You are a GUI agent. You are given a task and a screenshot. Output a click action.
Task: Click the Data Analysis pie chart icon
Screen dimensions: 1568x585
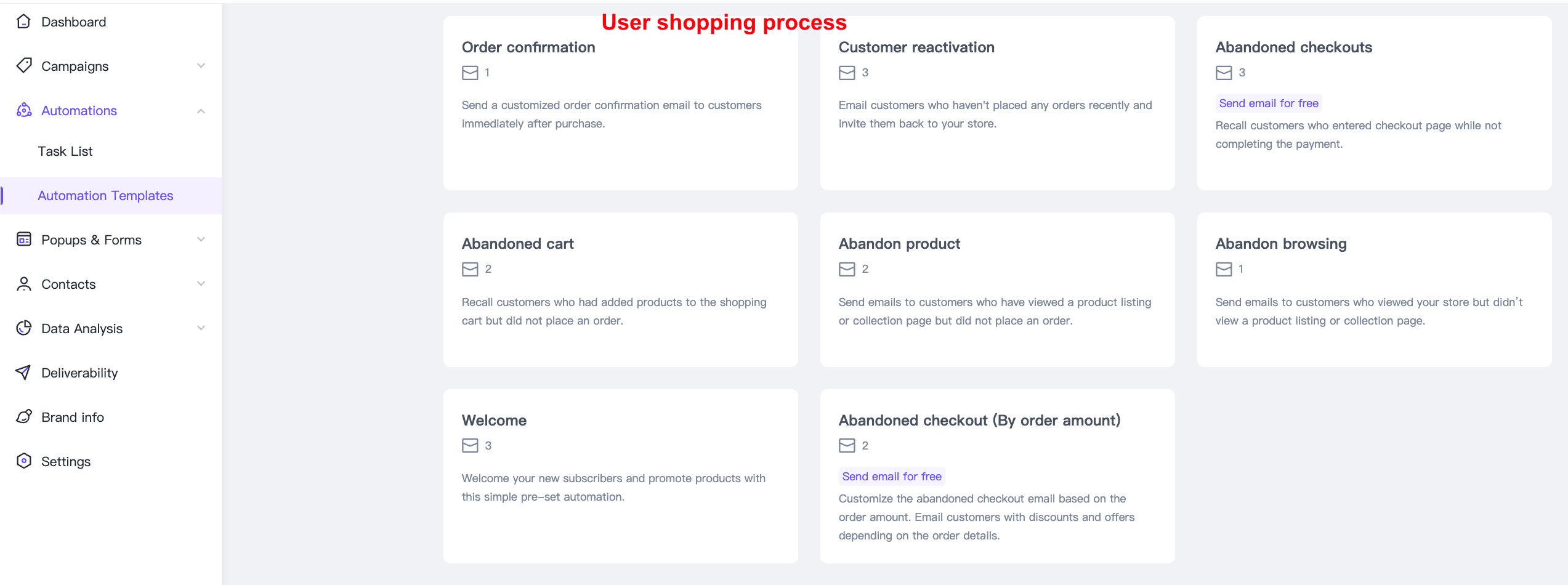pyautogui.click(x=24, y=328)
